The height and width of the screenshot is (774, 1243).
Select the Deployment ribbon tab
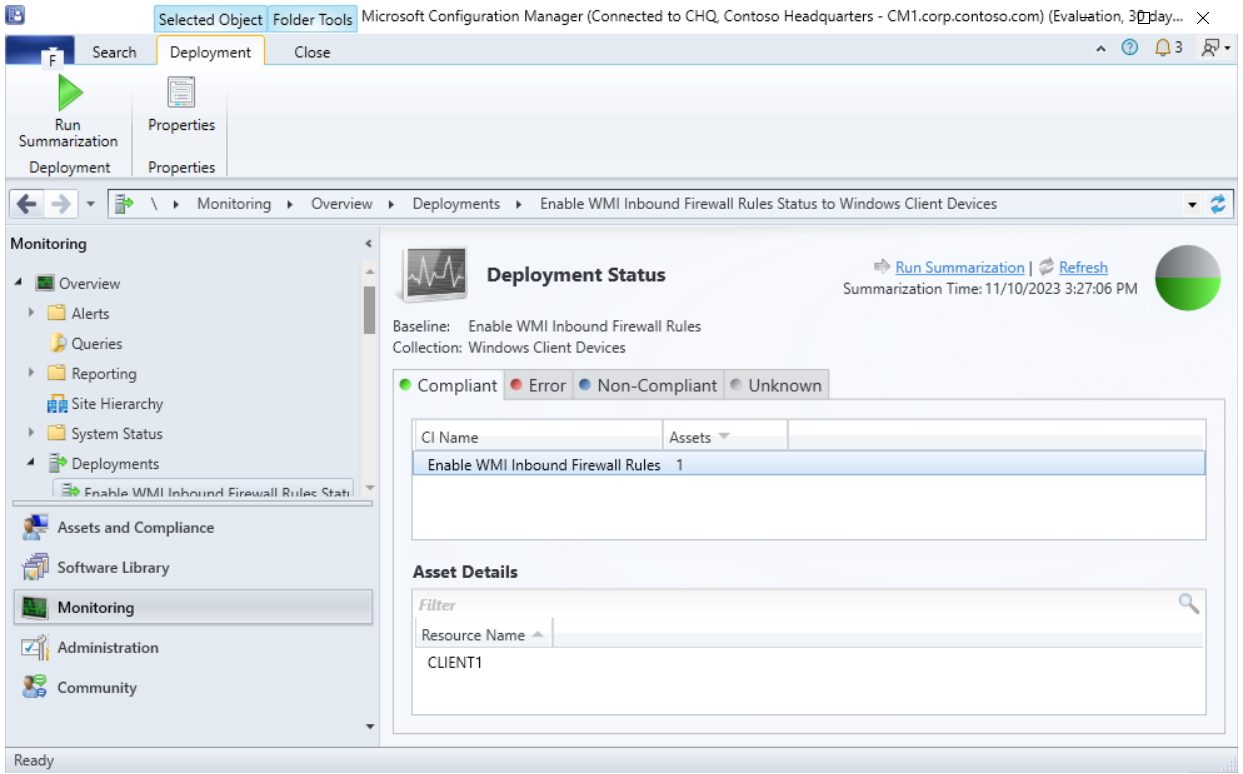(210, 52)
